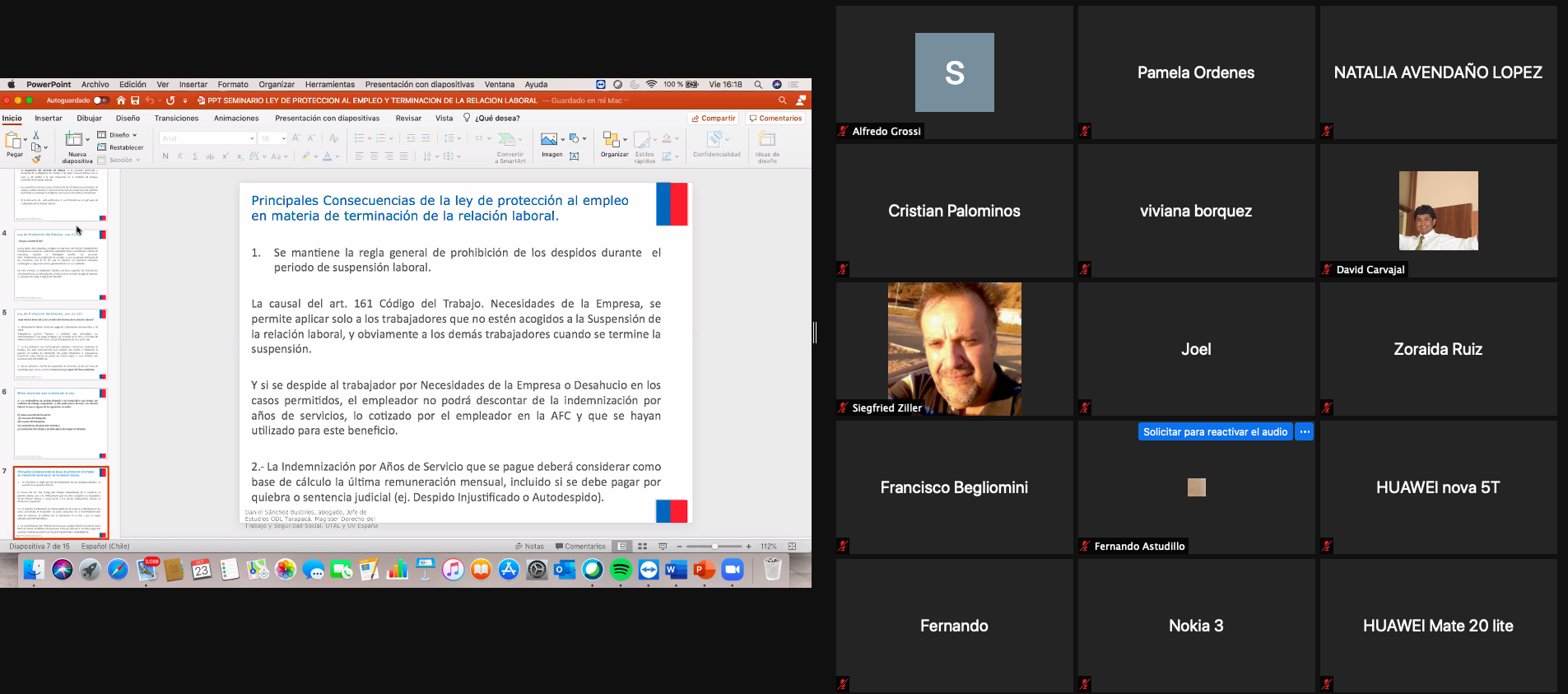Viewport: 1568px width, 694px height.
Task: Open the shapes dropdown arrow
Action: (x=584, y=139)
